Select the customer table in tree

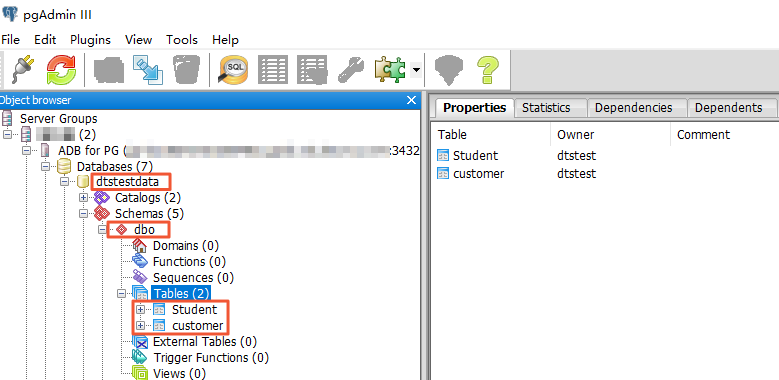point(197,325)
